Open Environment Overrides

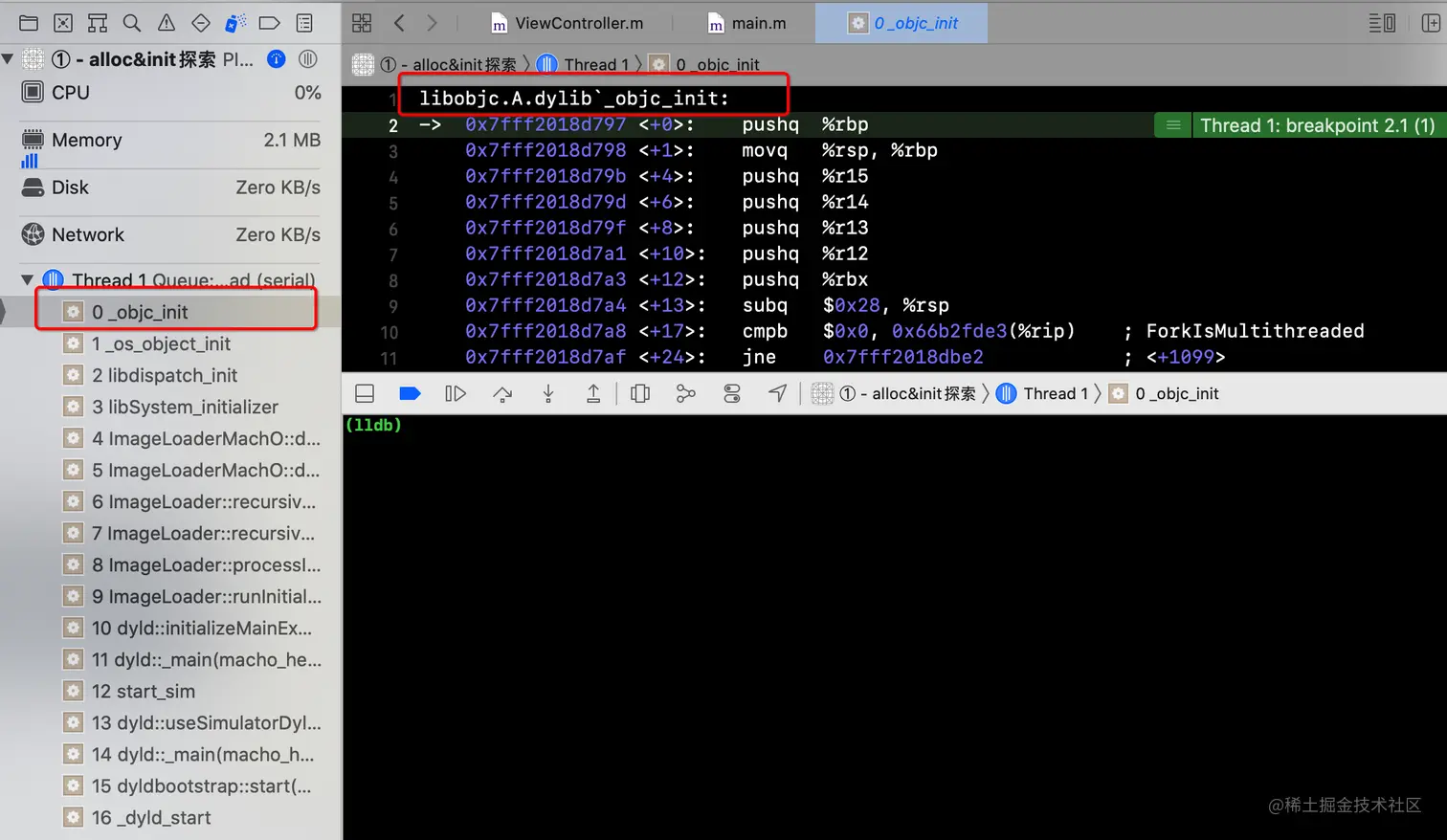(x=732, y=393)
